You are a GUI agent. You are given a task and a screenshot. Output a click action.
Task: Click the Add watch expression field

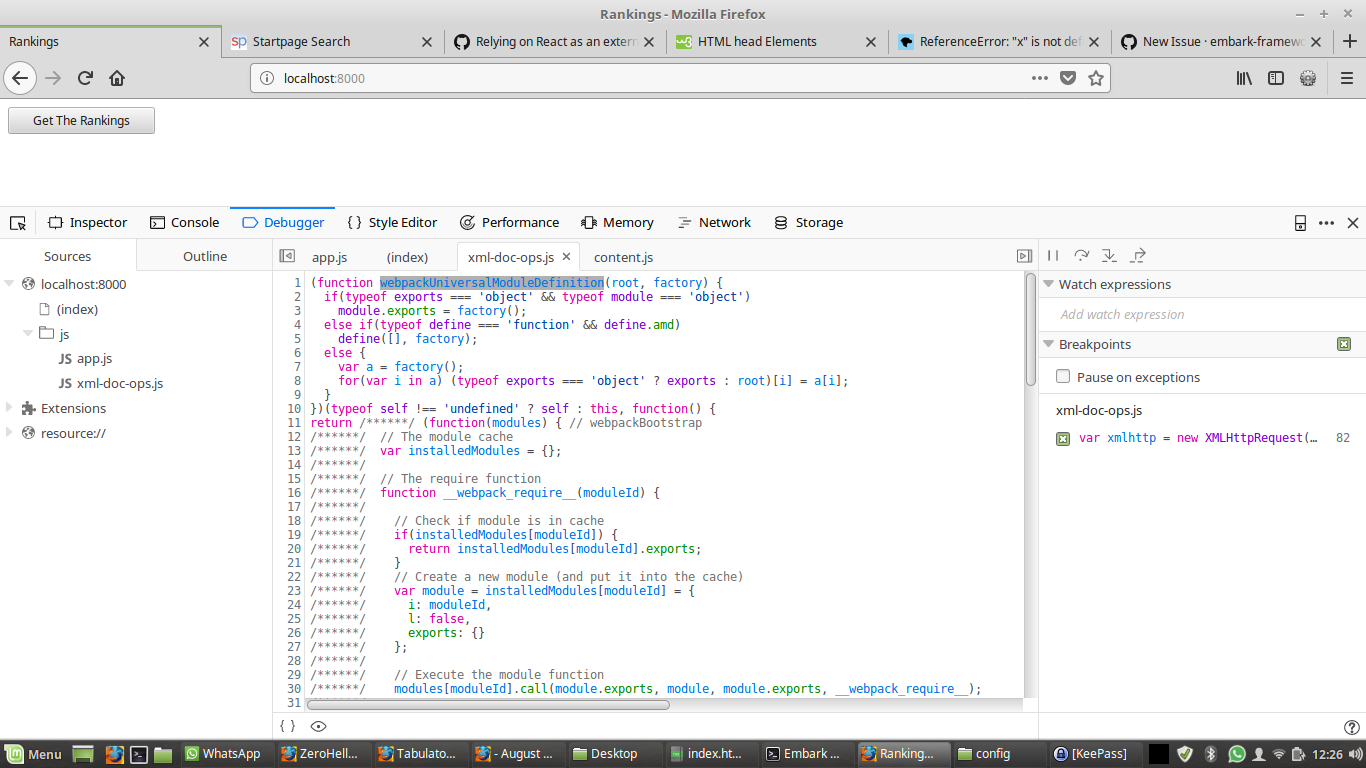[x=1120, y=314]
